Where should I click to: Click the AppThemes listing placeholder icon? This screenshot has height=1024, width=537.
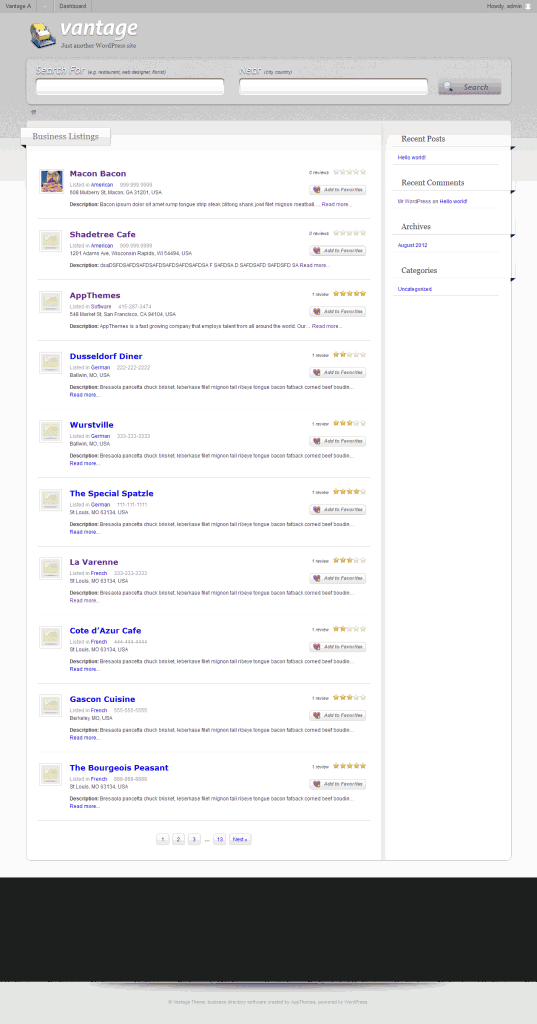click(51, 302)
